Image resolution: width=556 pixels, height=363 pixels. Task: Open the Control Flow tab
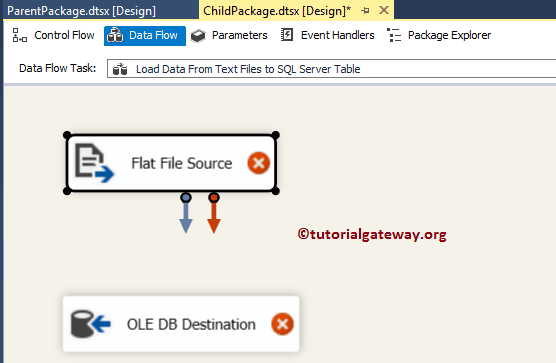tap(53, 35)
